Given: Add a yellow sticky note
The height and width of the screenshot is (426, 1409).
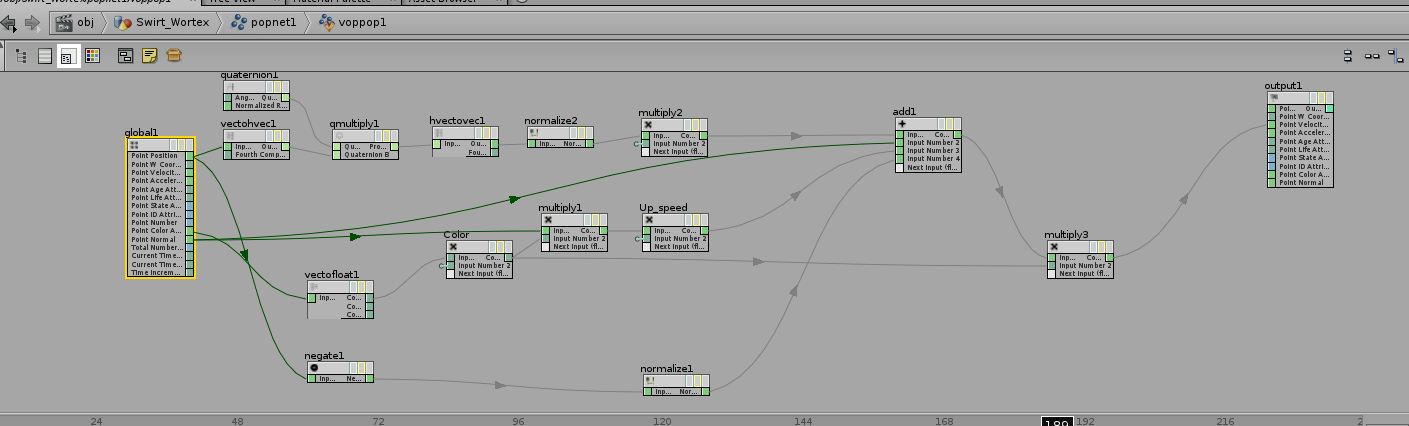Looking at the screenshot, I should (149, 56).
